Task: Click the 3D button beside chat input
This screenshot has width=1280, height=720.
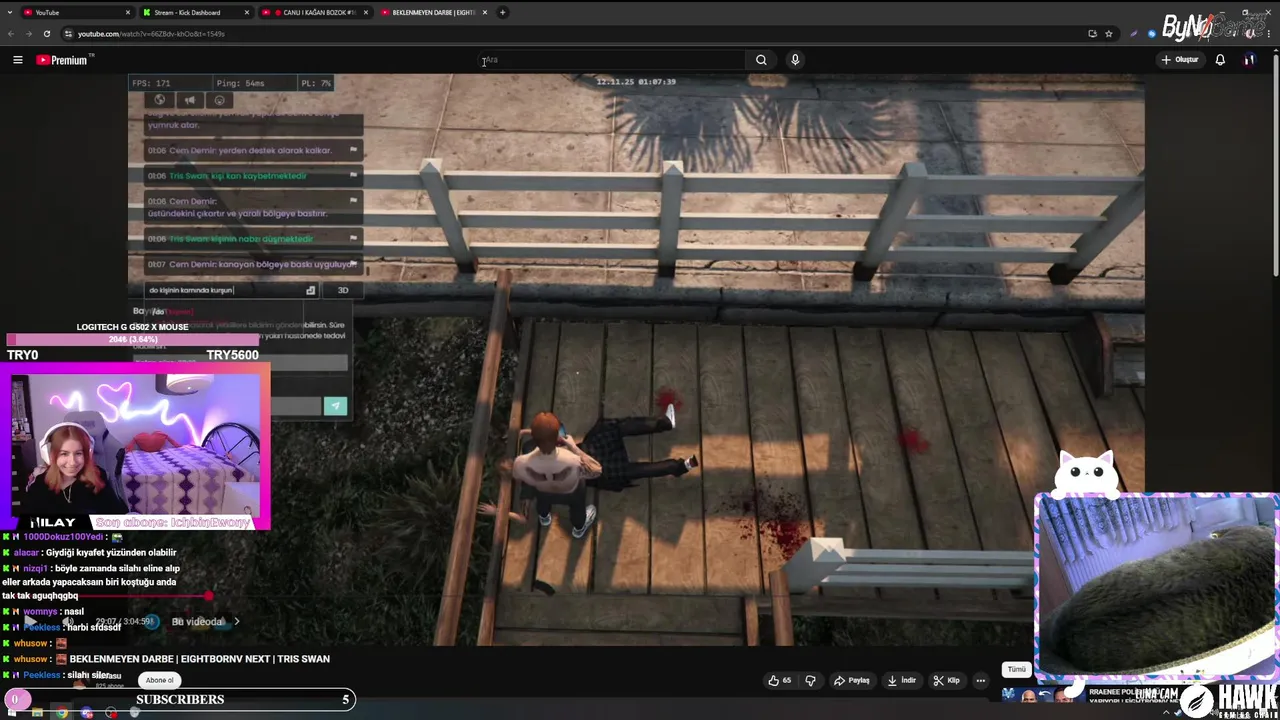Action: pyautogui.click(x=343, y=290)
